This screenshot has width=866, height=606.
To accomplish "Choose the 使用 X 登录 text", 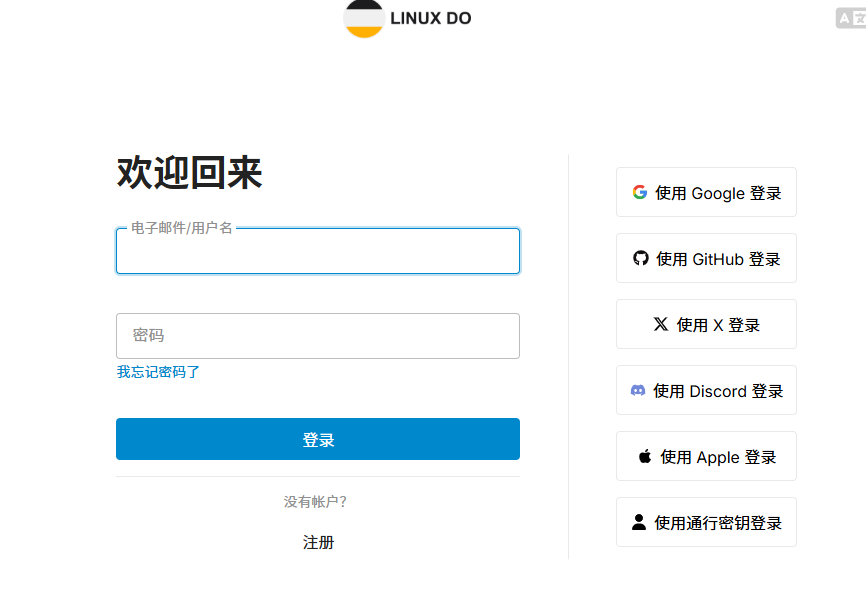I will pyautogui.click(x=718, y=325).
